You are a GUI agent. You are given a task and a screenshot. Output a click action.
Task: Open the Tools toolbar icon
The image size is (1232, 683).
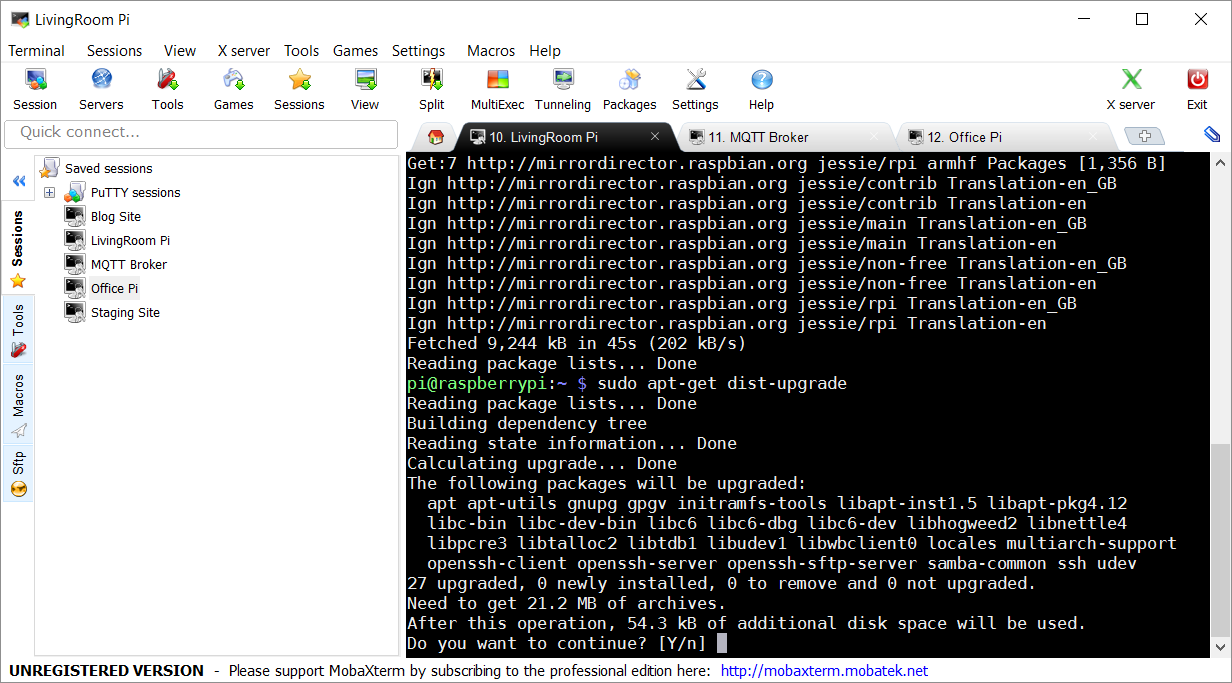[x=167, y=89]
